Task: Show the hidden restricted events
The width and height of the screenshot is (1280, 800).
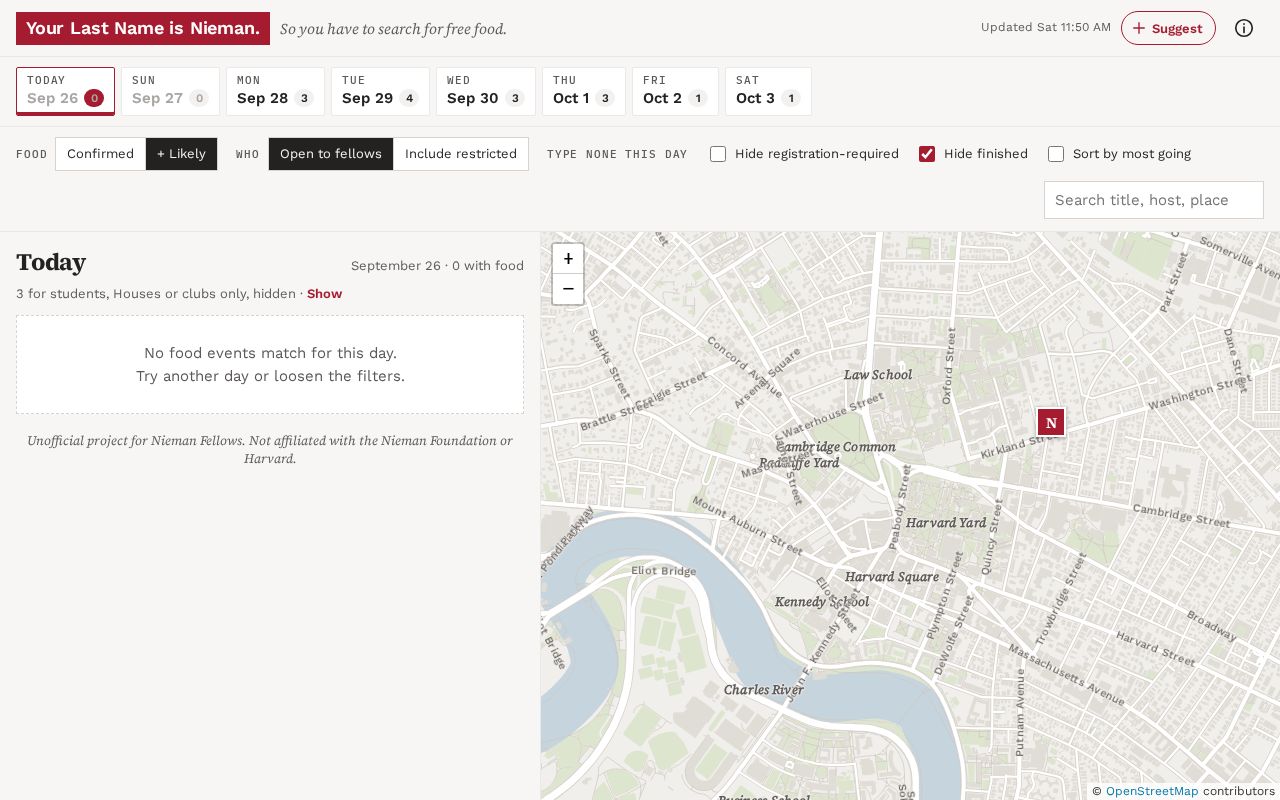Action: [x=324, y=294]
